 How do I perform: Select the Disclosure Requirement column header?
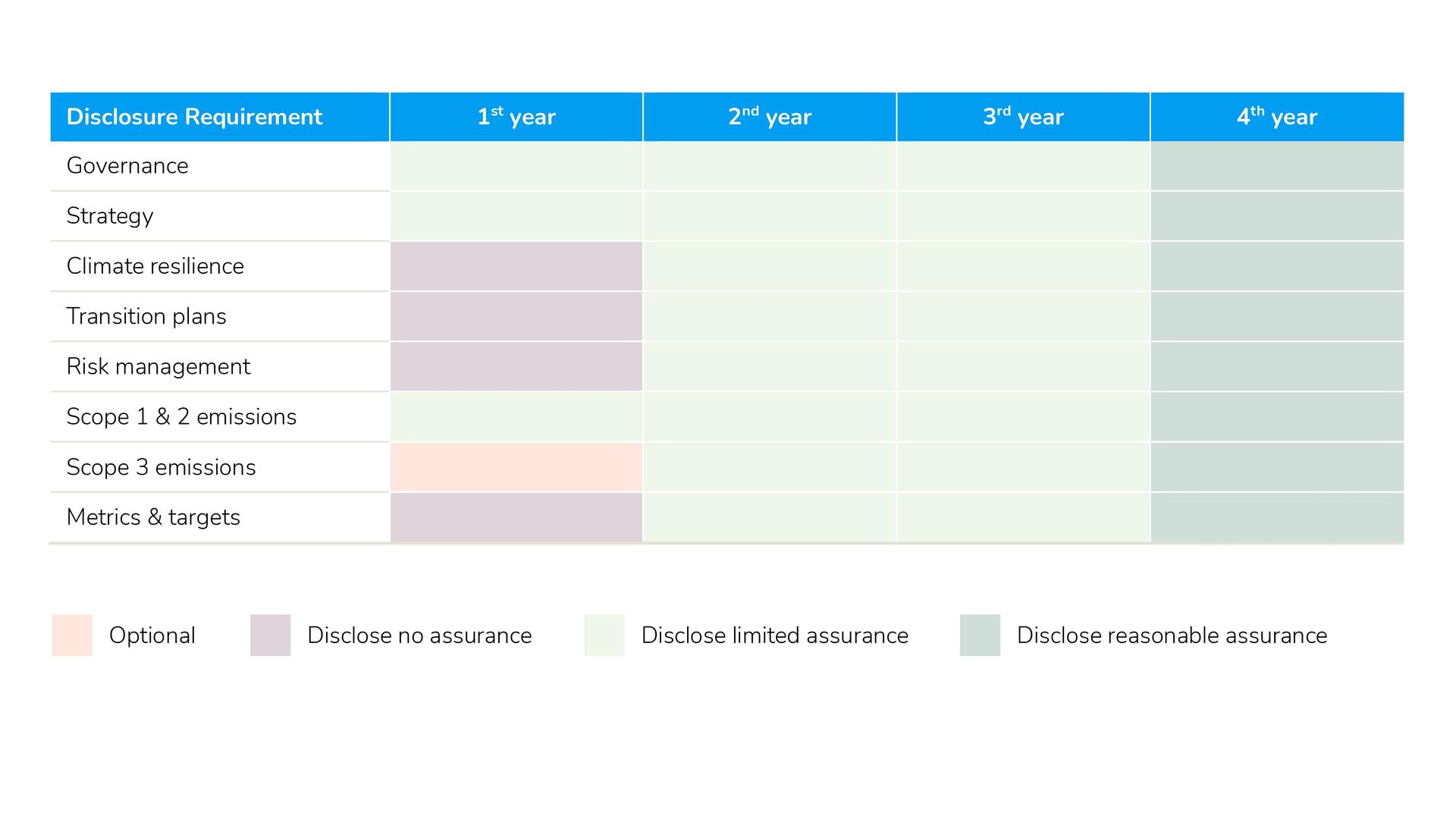[x=194, y=117]
